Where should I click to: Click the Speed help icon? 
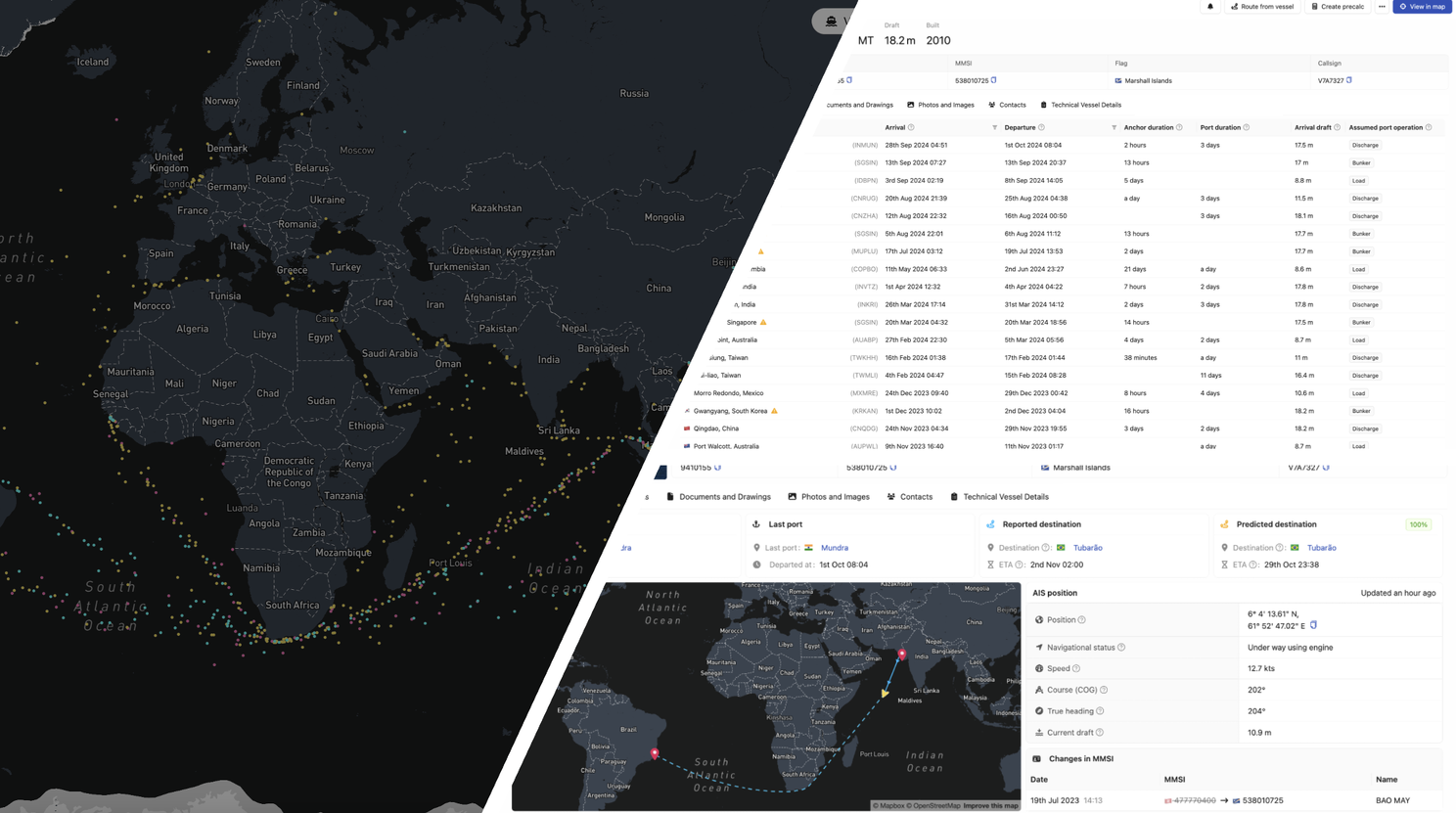1076,669
